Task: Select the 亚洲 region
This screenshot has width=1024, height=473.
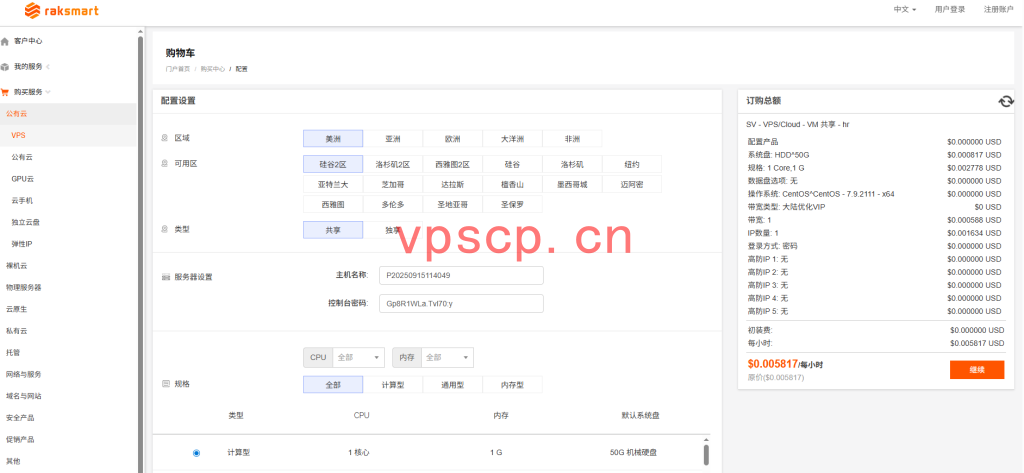Action: (x=393, y=139)
